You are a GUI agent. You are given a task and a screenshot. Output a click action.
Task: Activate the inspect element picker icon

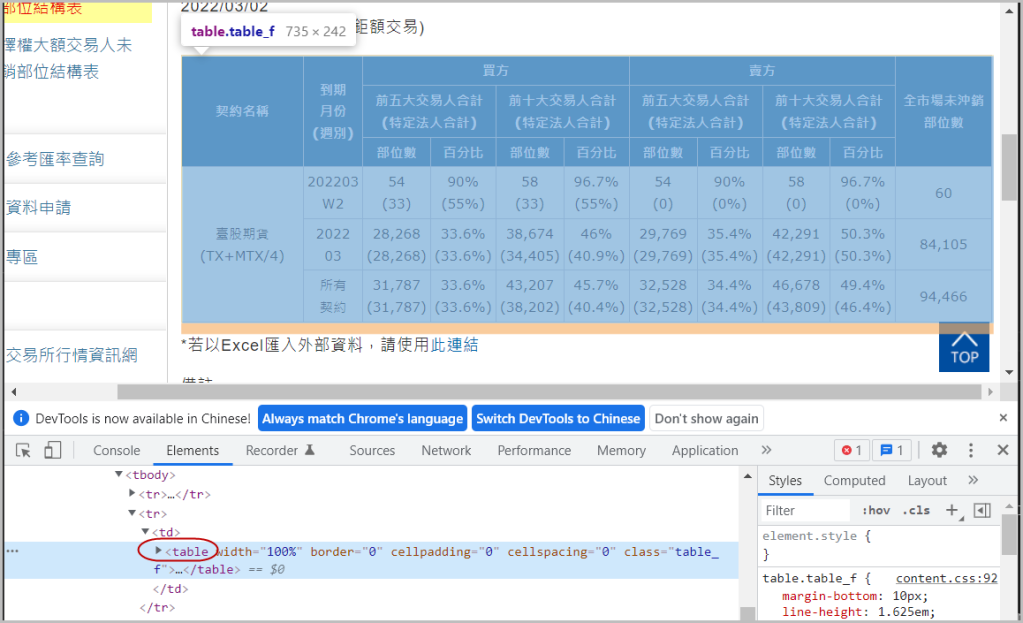[x=24, y=451]
